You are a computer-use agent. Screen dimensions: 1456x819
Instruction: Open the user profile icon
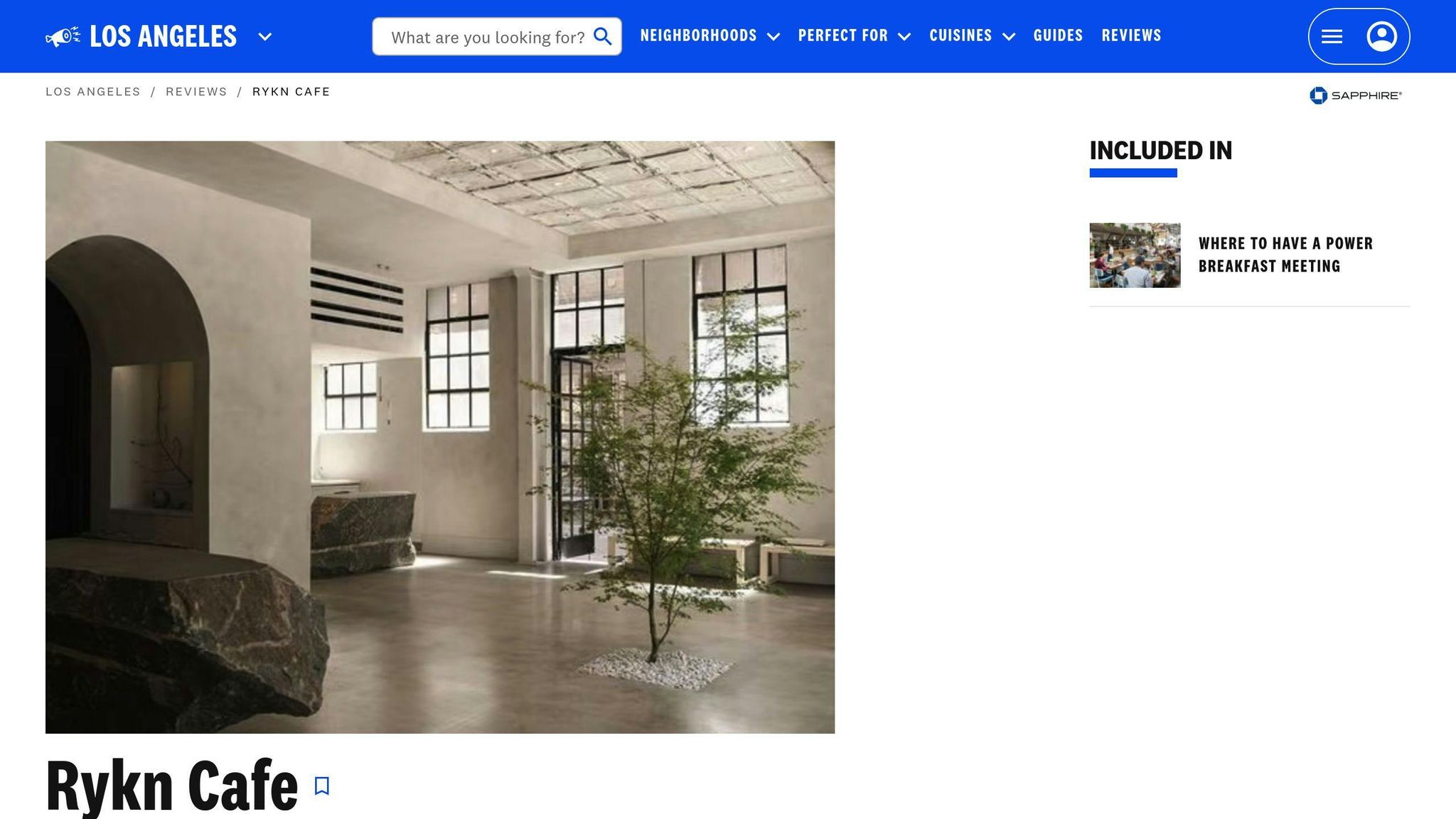coord(1381,36)
